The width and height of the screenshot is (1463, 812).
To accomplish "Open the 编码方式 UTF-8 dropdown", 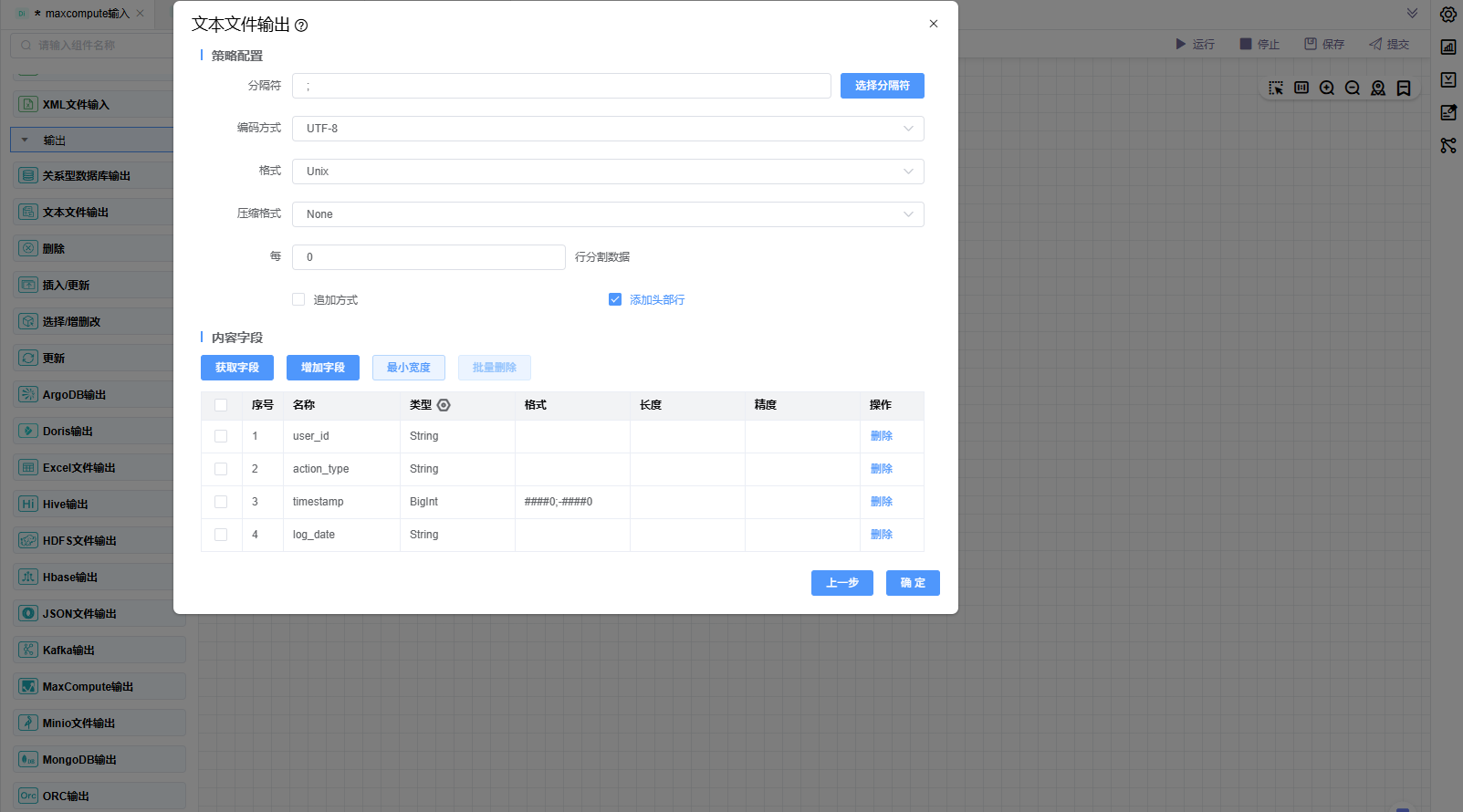I will [608, 129].
